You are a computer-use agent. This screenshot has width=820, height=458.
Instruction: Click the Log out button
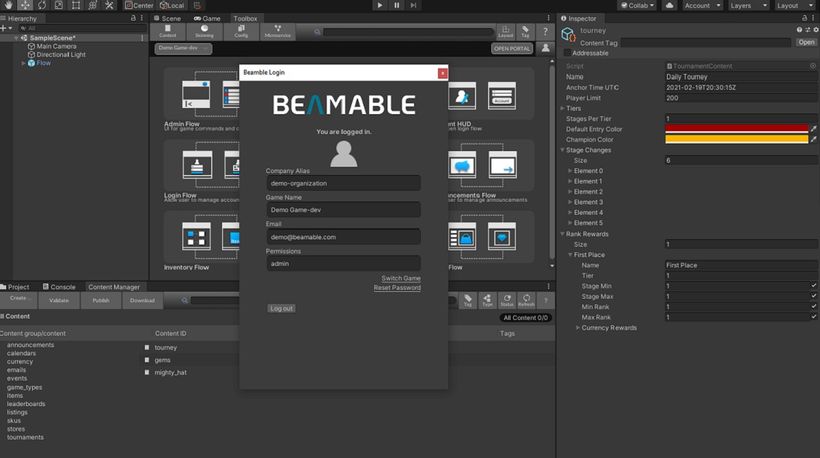[x=282, y=308]
